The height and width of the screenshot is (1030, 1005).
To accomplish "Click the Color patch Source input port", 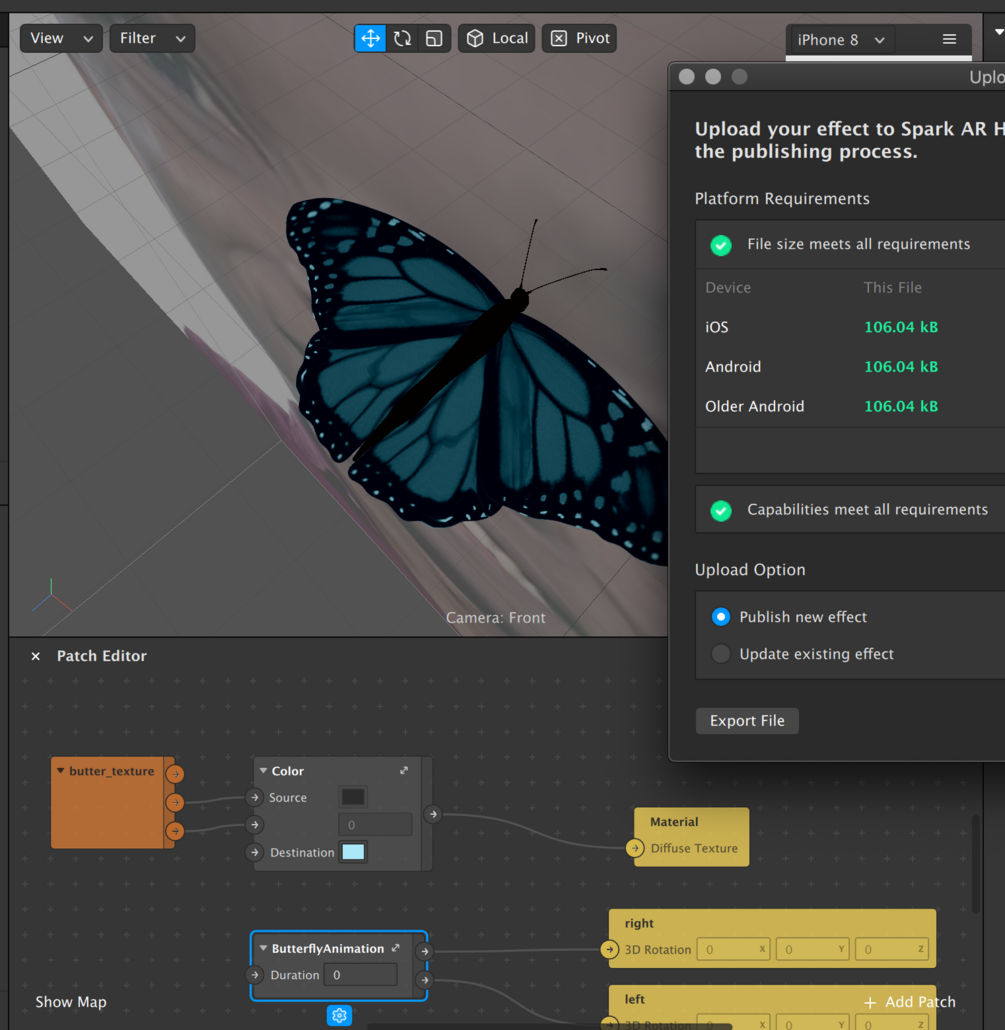I will click(x=255, y=797).
